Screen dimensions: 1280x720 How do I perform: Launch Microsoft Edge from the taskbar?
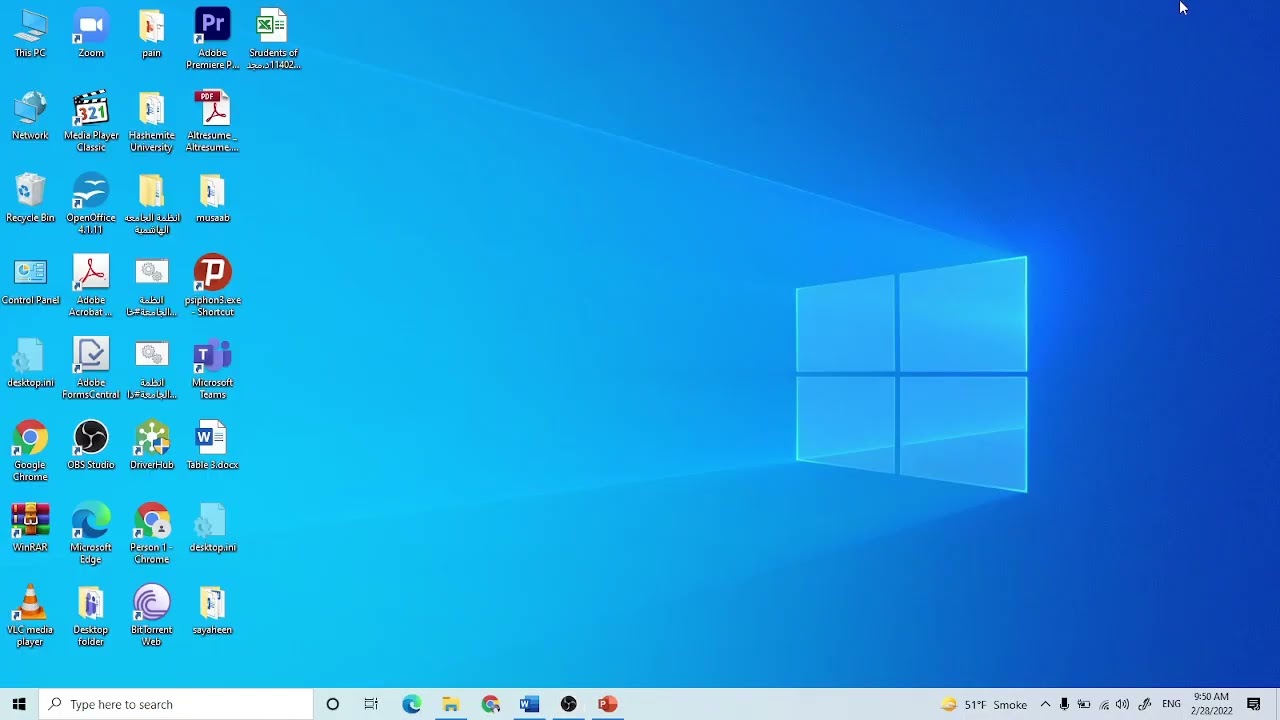point(412,704)
